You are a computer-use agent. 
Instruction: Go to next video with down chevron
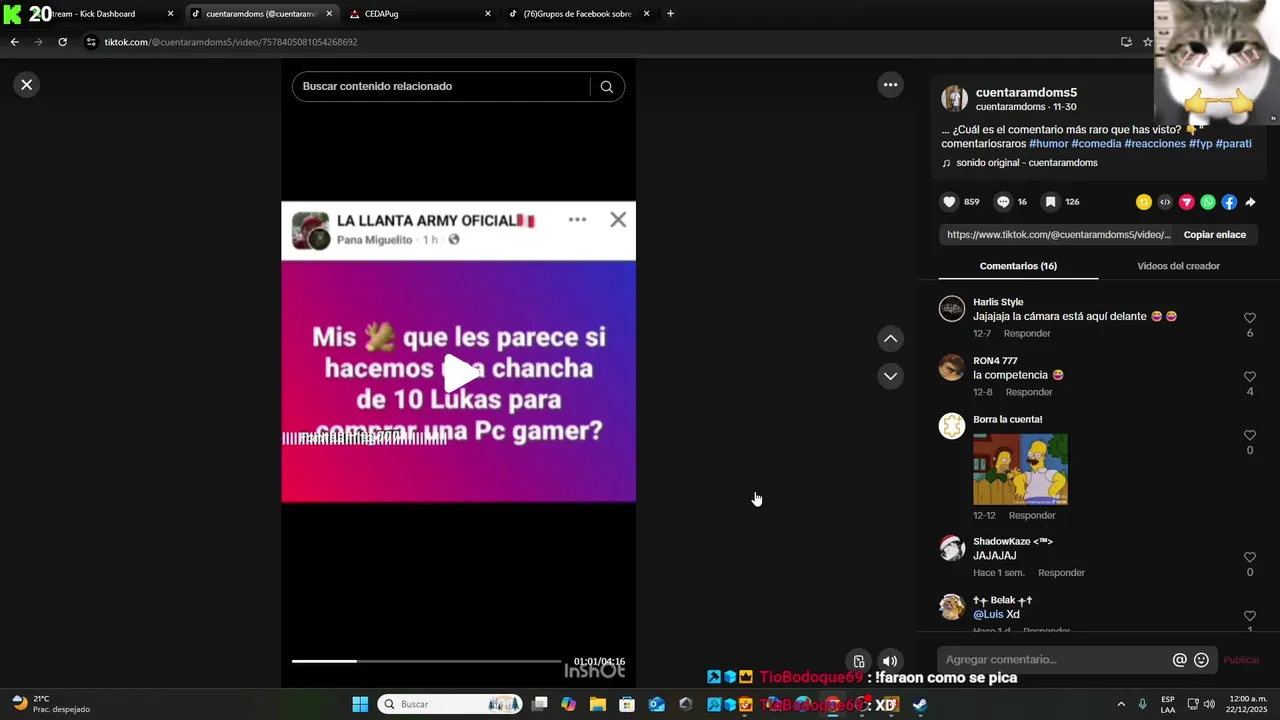click(890, 376)
